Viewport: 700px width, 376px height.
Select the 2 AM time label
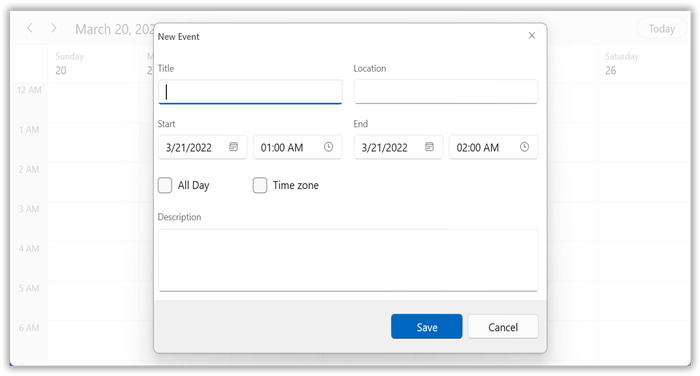(29, 170)
